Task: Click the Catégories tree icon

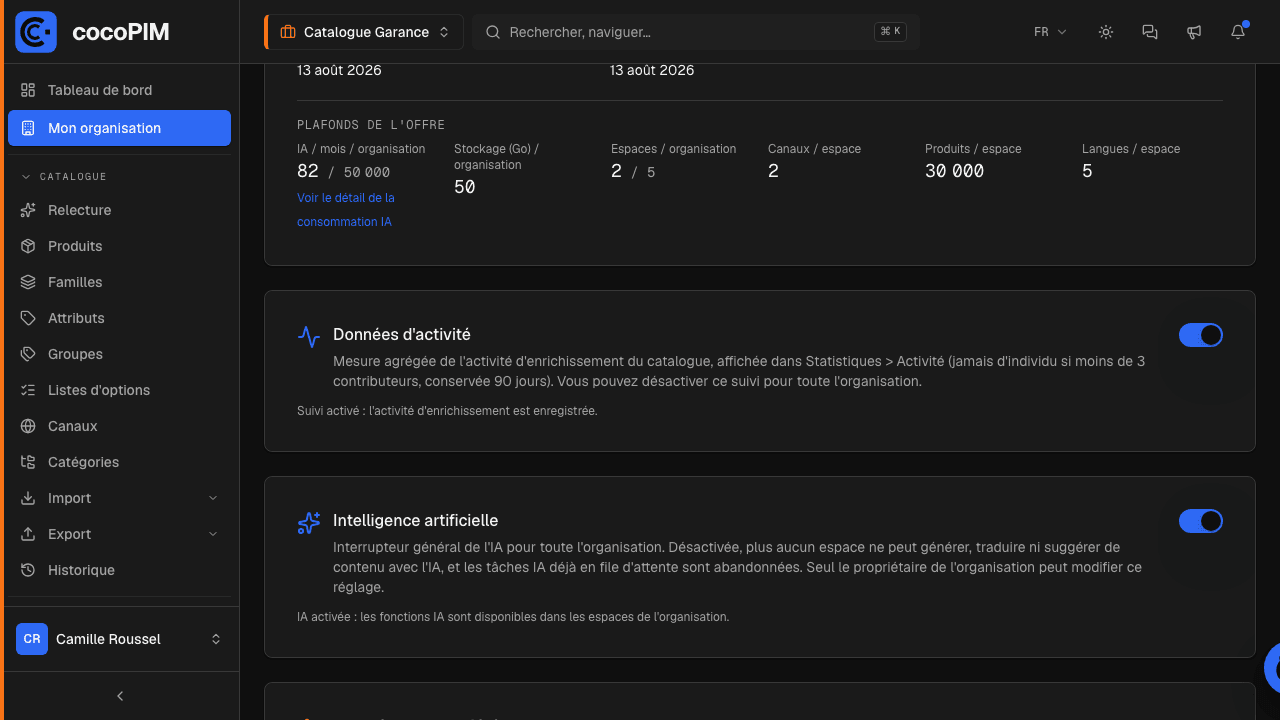Action: [x=28, y=462]
